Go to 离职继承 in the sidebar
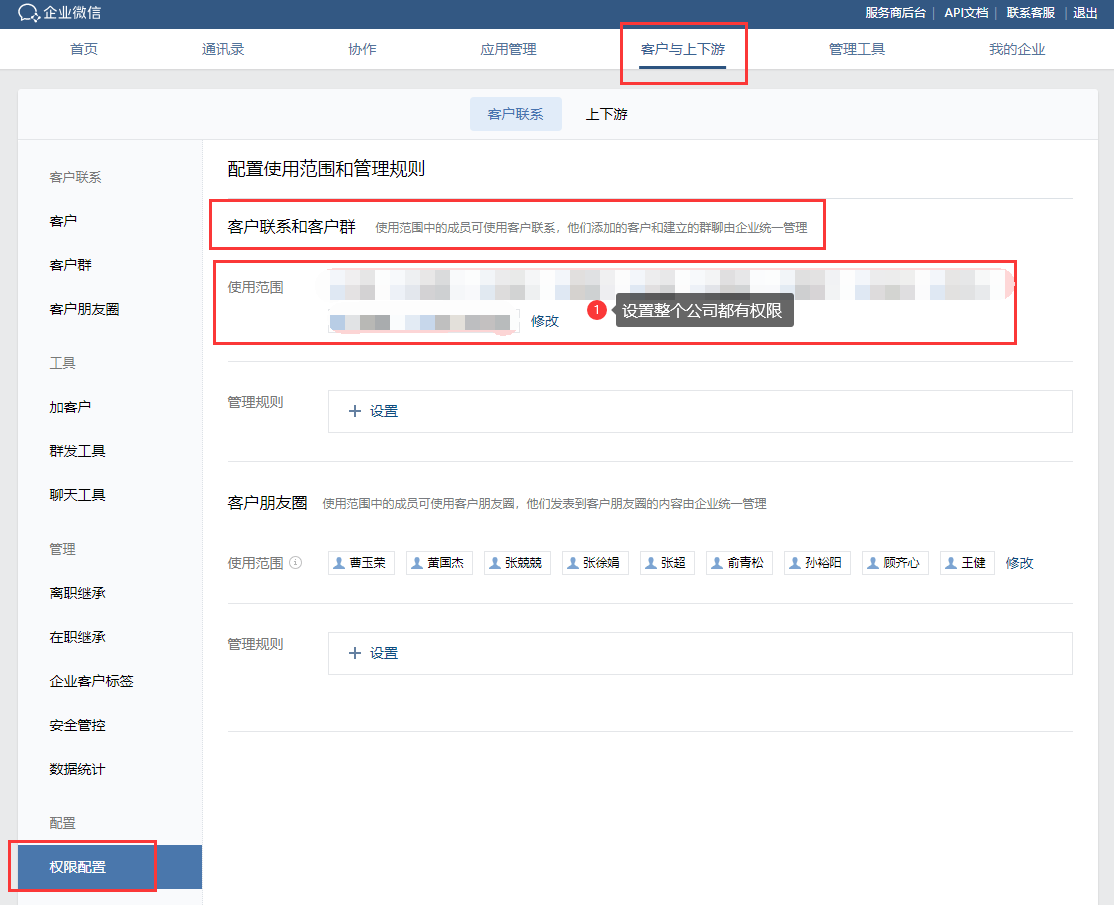This screenshot has height=905, width=1114. coord(77,593)
